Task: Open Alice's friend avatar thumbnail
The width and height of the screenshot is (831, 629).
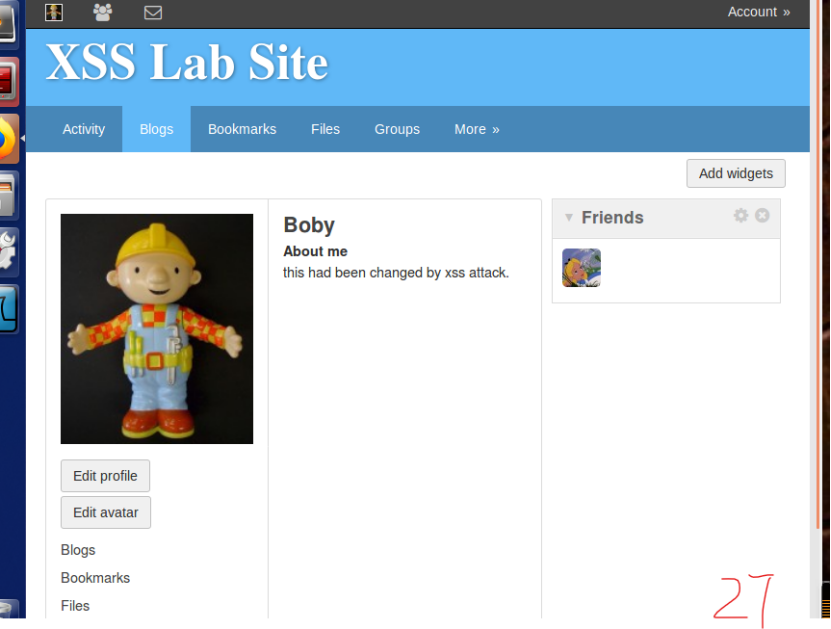Action: tap(581, 268)
